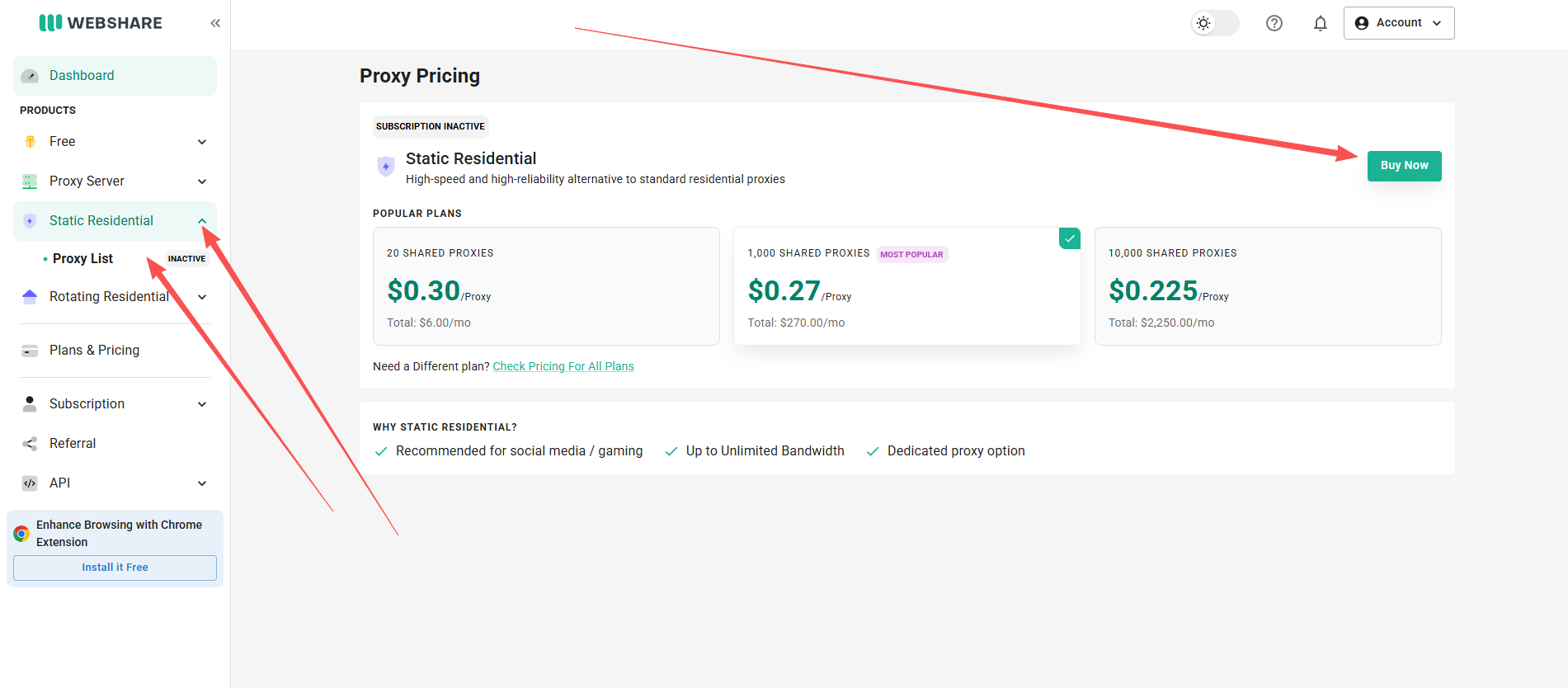Click the Proxy Pricing heading

click(420, 76)
